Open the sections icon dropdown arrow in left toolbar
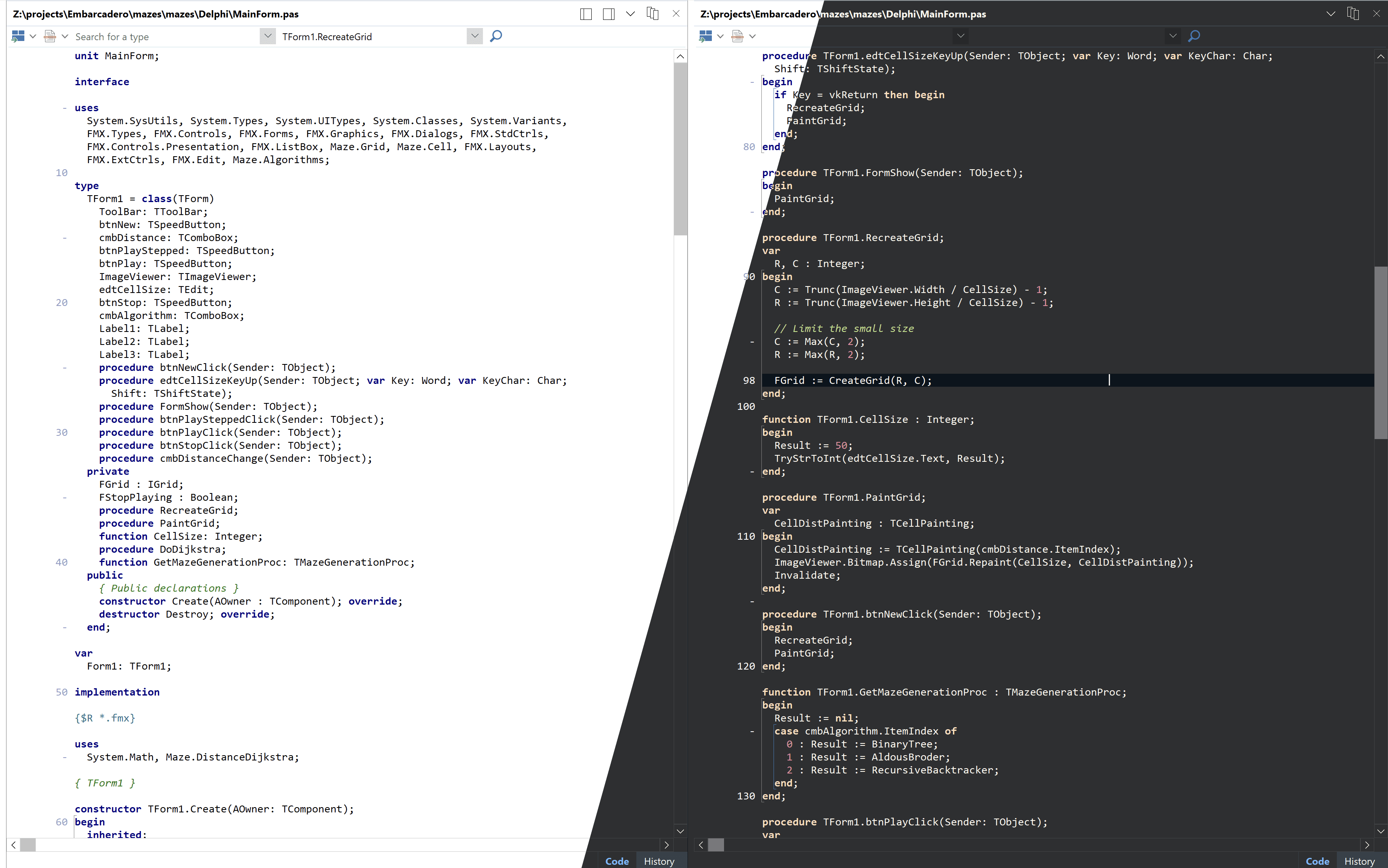The height and width of the screenshot is (868, 1388). [x=33, y=36]
